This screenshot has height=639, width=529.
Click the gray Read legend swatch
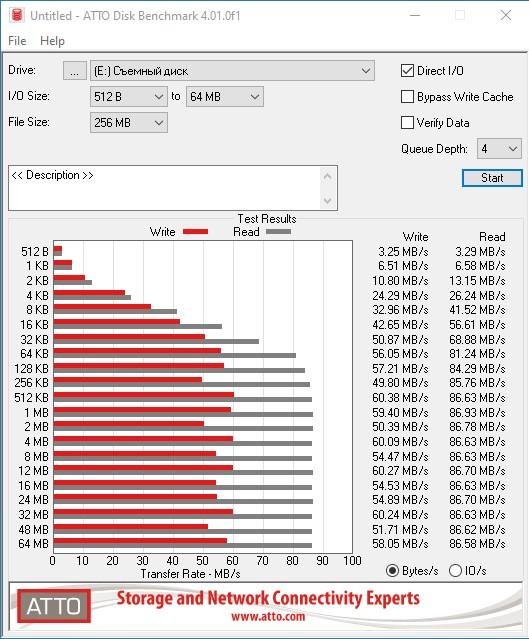pyautogui.click(x=278, y=231)
